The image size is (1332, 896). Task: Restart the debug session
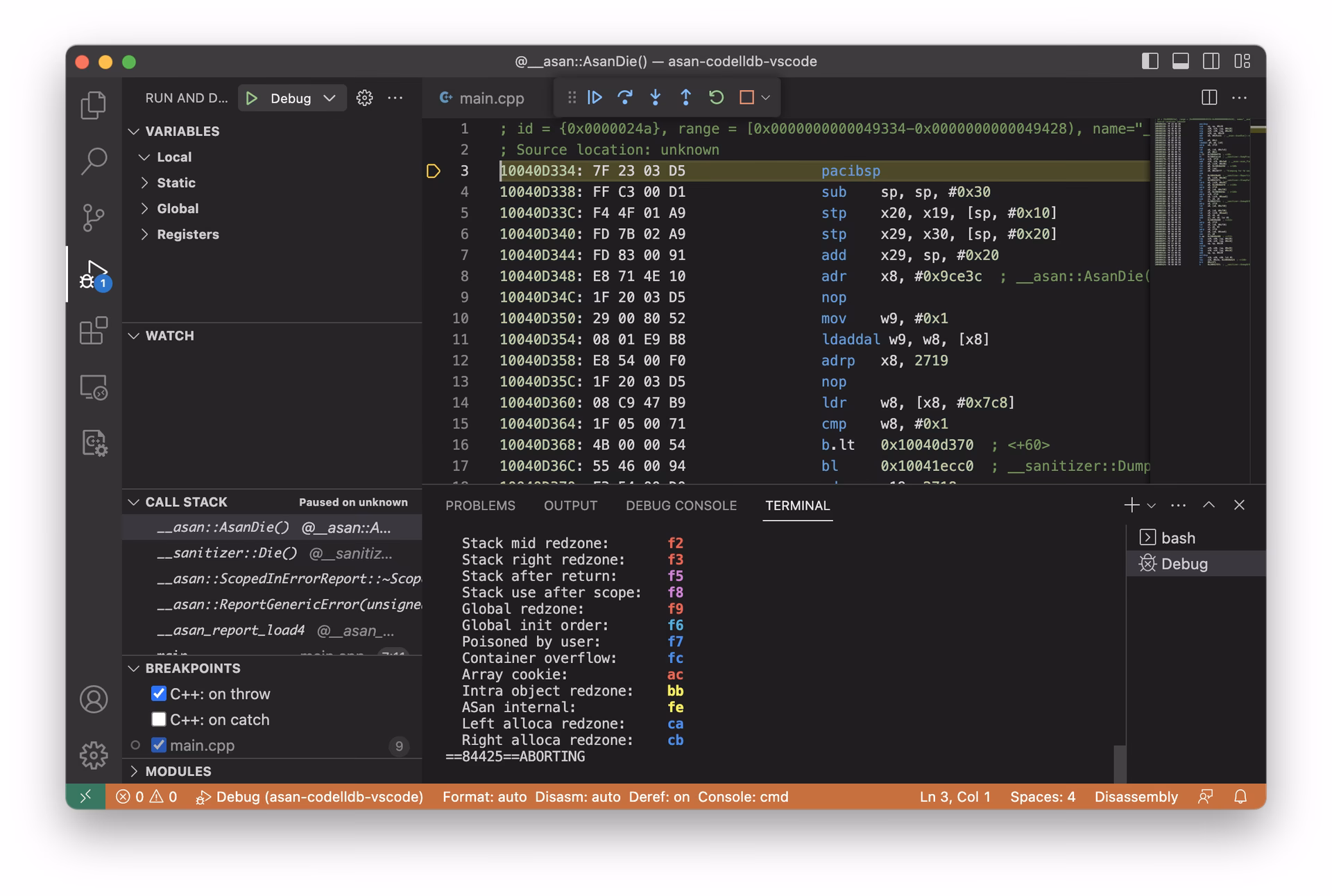click(x=716, y=98)
